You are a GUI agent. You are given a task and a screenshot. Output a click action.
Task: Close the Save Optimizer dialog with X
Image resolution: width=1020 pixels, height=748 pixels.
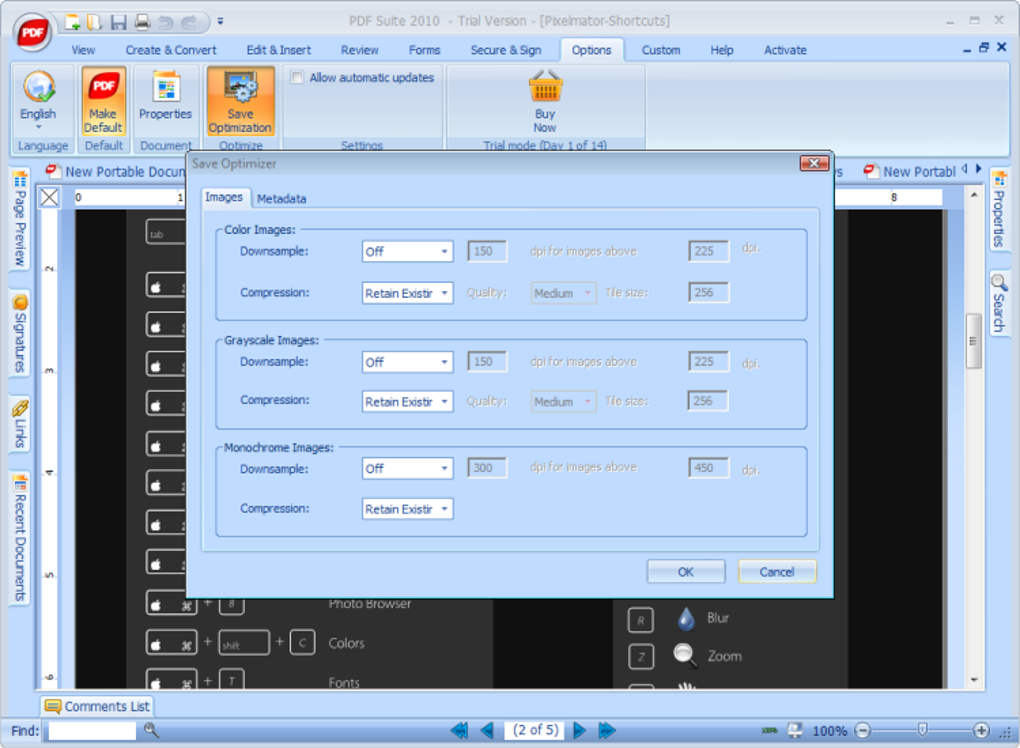(x=814, y=163)
